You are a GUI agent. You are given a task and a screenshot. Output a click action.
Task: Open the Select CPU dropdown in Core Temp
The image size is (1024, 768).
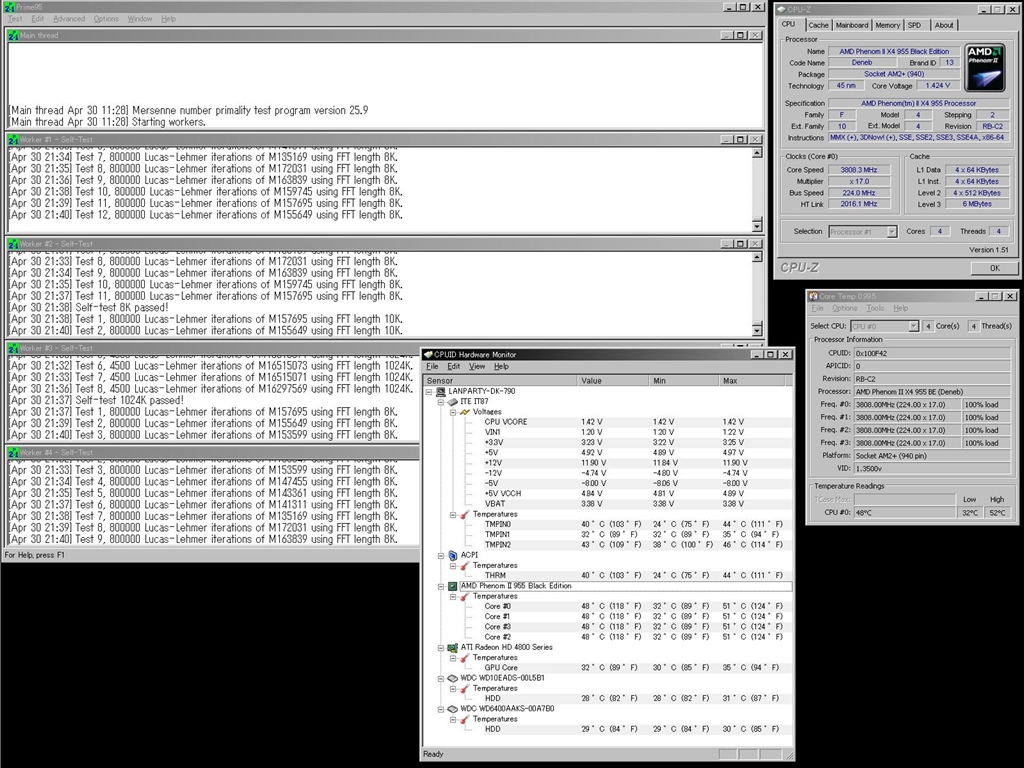[x=913, y=326]
